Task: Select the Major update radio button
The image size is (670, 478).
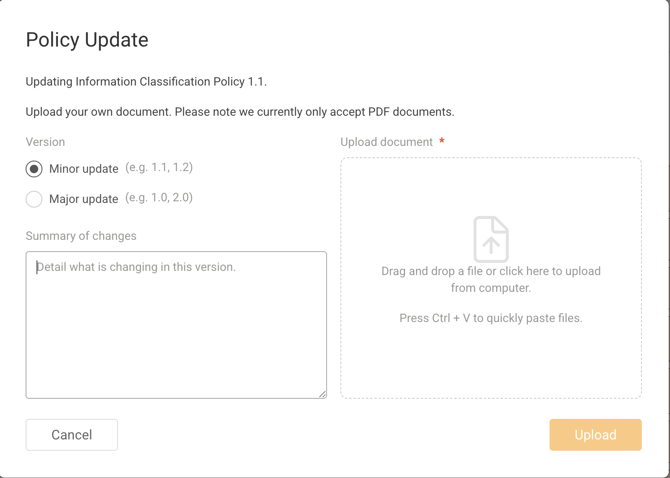Action: tap(34, 199)
